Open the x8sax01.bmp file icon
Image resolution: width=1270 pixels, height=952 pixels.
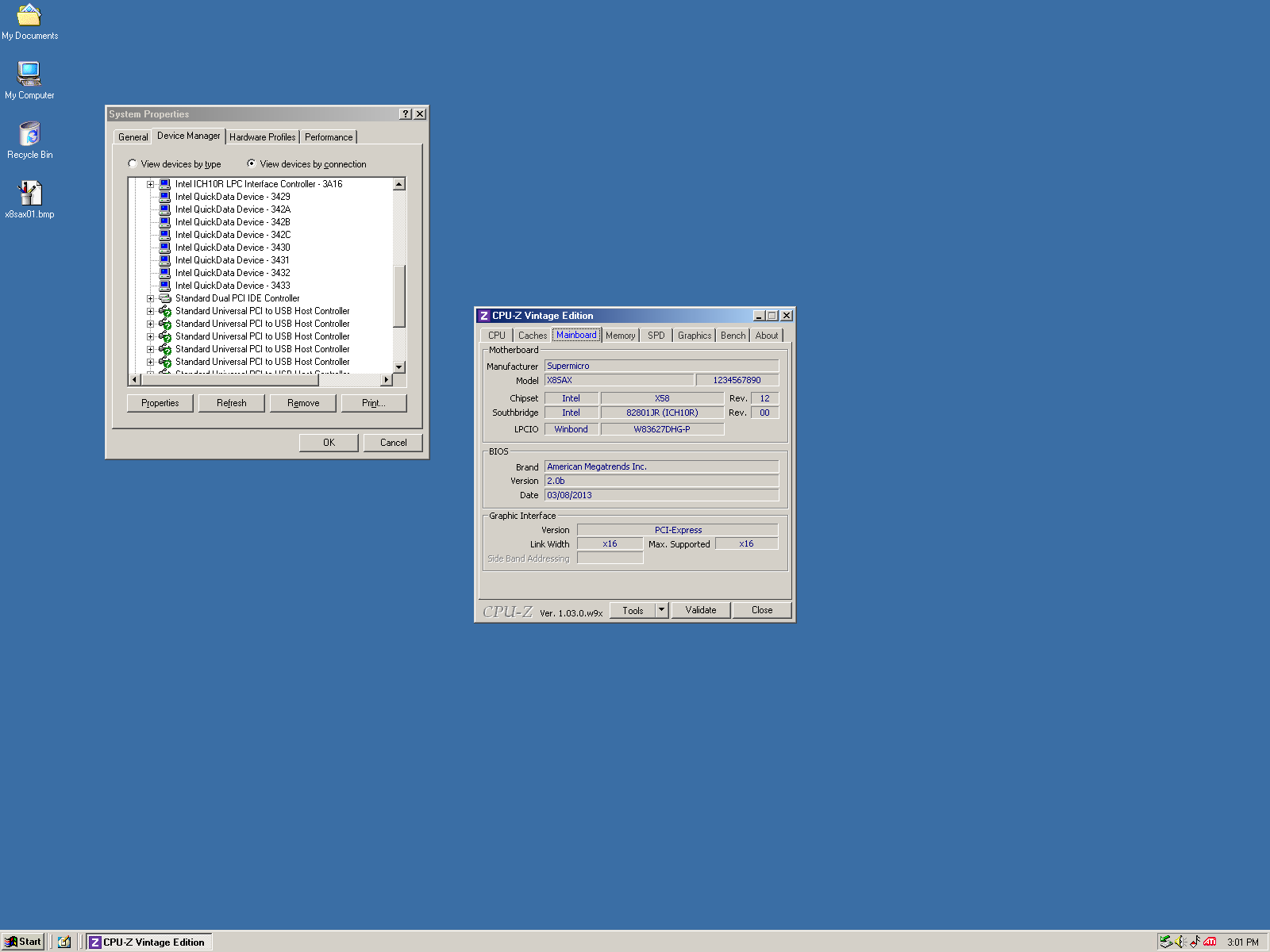coord(29,193)
